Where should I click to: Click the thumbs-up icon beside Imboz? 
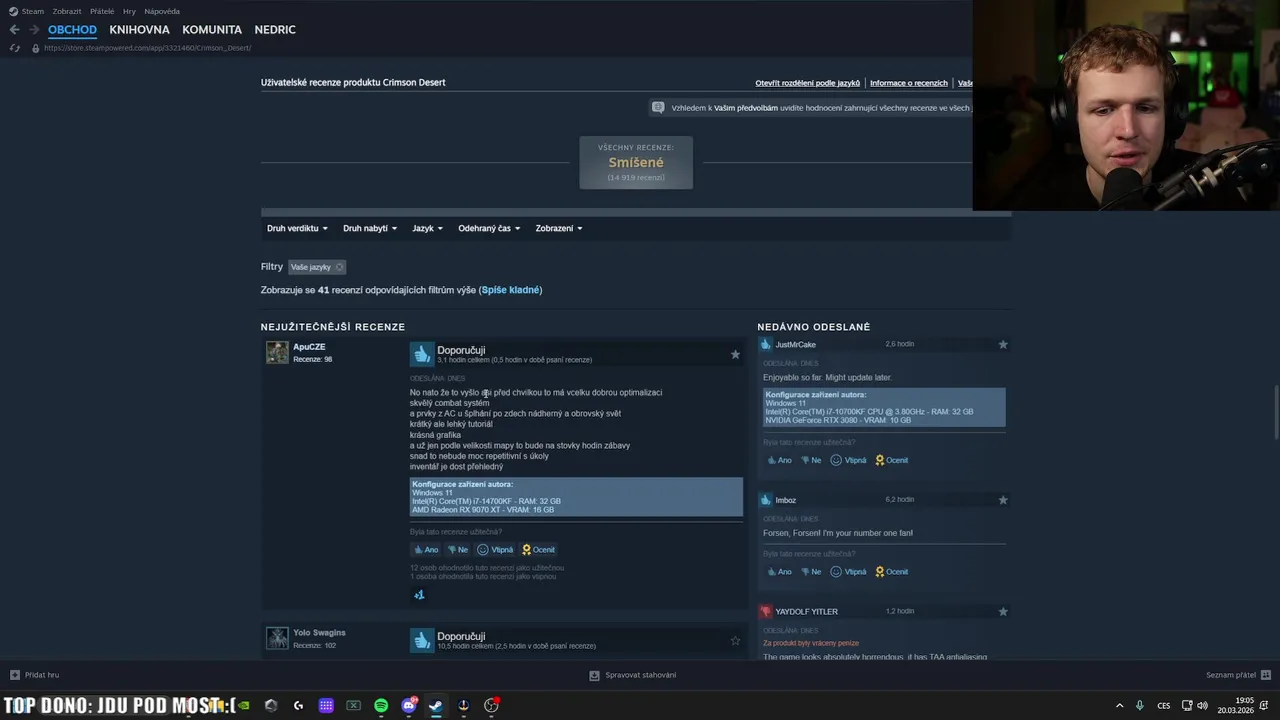(766, 500)
